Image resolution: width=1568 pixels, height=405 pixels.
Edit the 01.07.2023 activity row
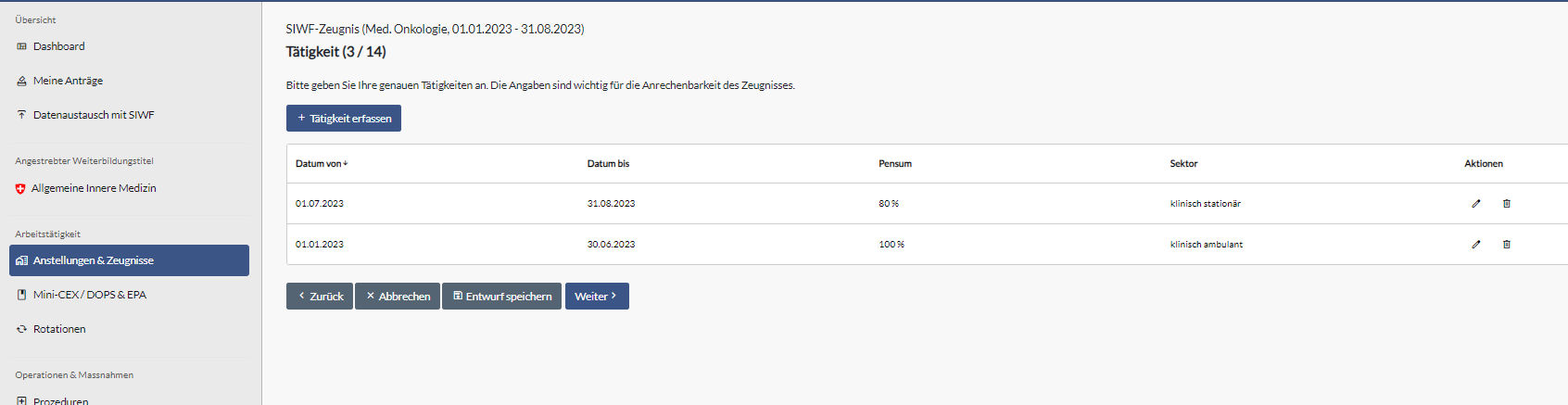coord(1476,204)
